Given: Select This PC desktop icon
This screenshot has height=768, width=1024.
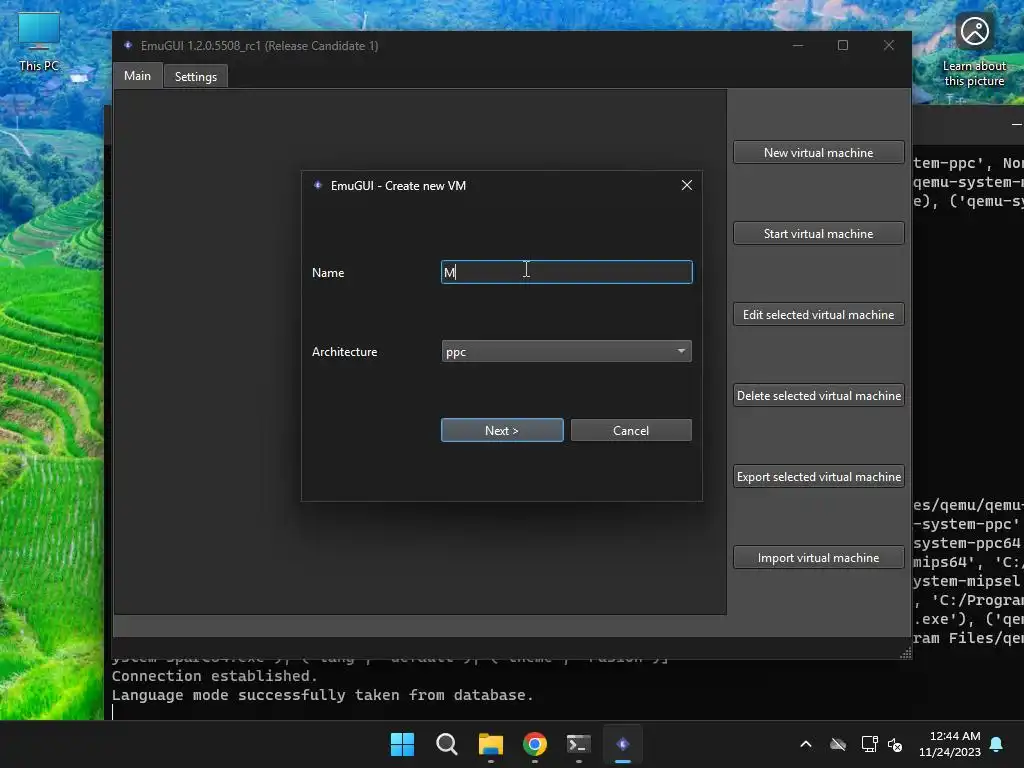Looking at the screenshot, I should point(39,42).
